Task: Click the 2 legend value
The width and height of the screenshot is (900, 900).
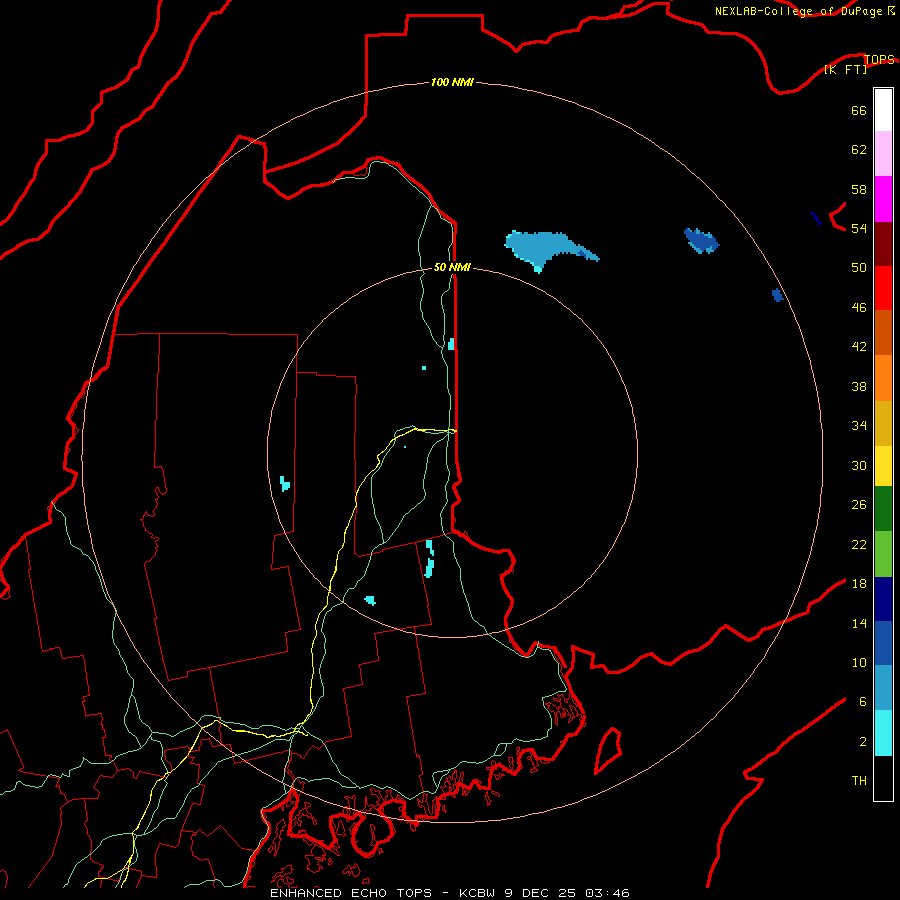Action: [x=863, y=742]
